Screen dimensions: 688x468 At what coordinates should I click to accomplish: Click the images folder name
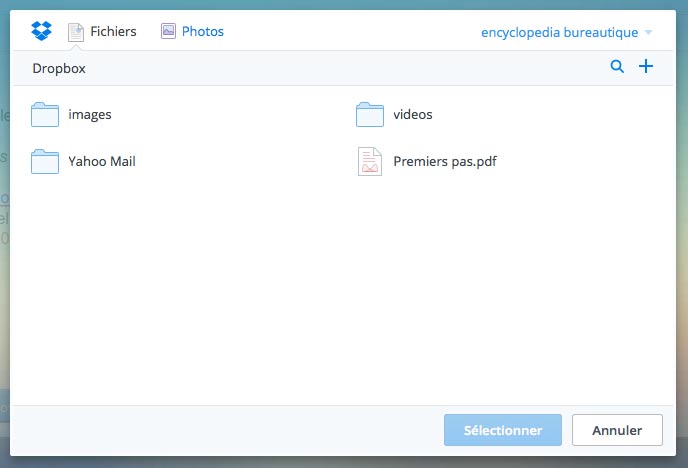(90, 115)
